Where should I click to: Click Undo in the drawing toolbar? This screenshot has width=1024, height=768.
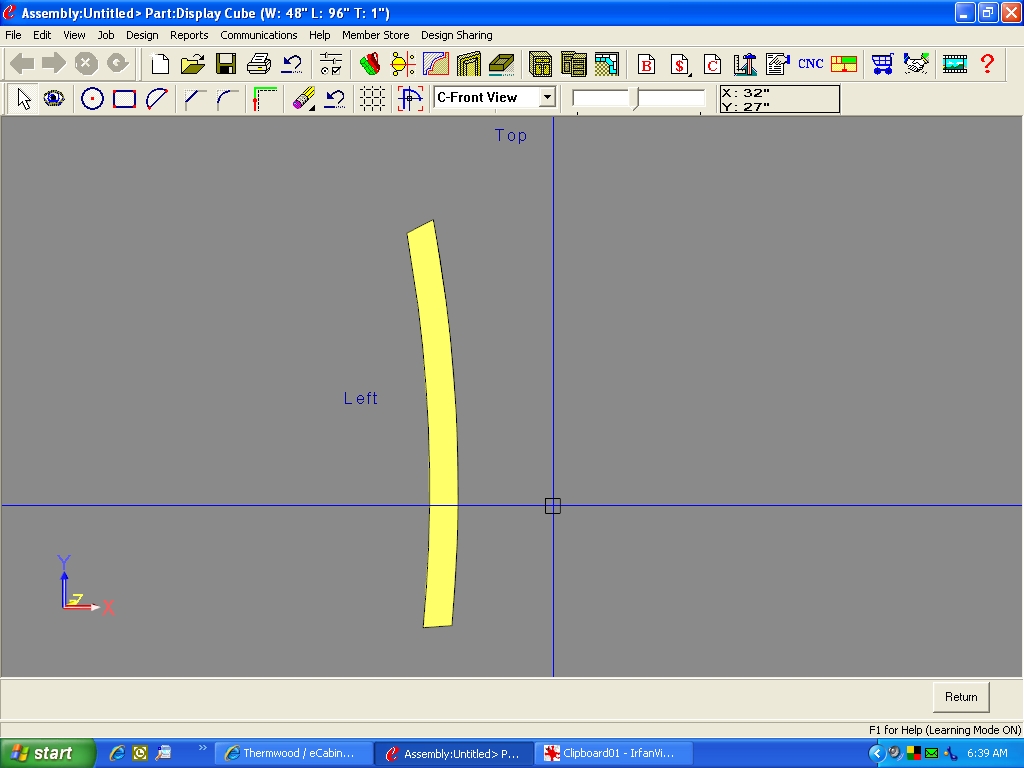click(335, 99)
